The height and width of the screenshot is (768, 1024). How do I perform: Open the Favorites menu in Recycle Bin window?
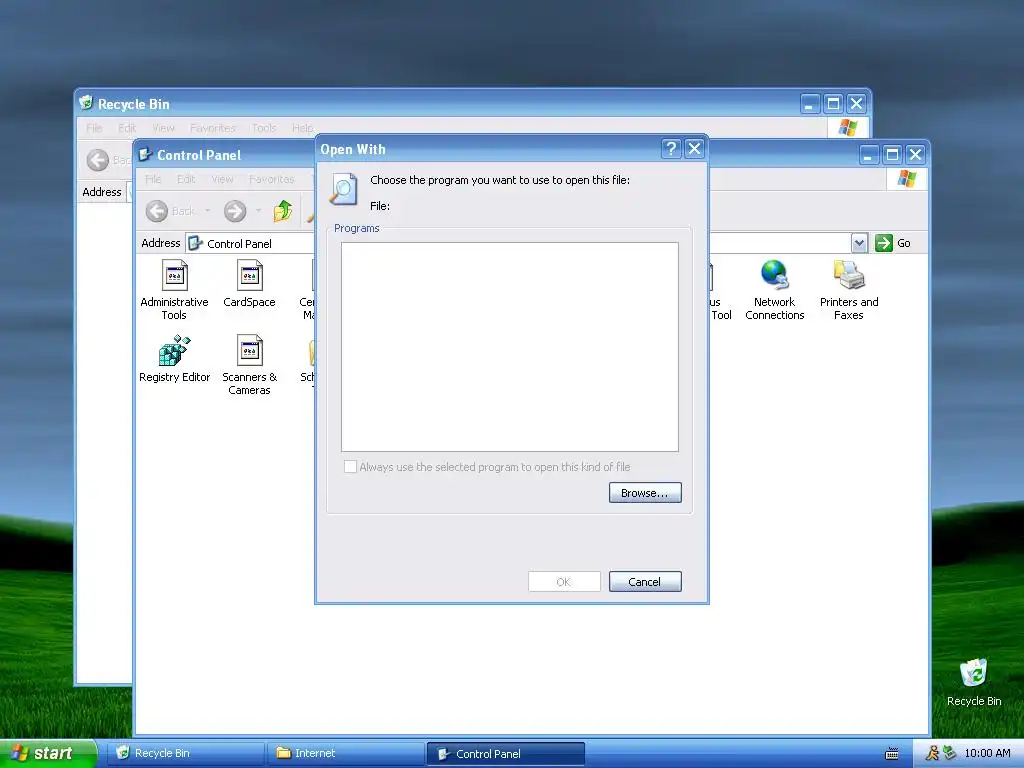tap(213, 128)
